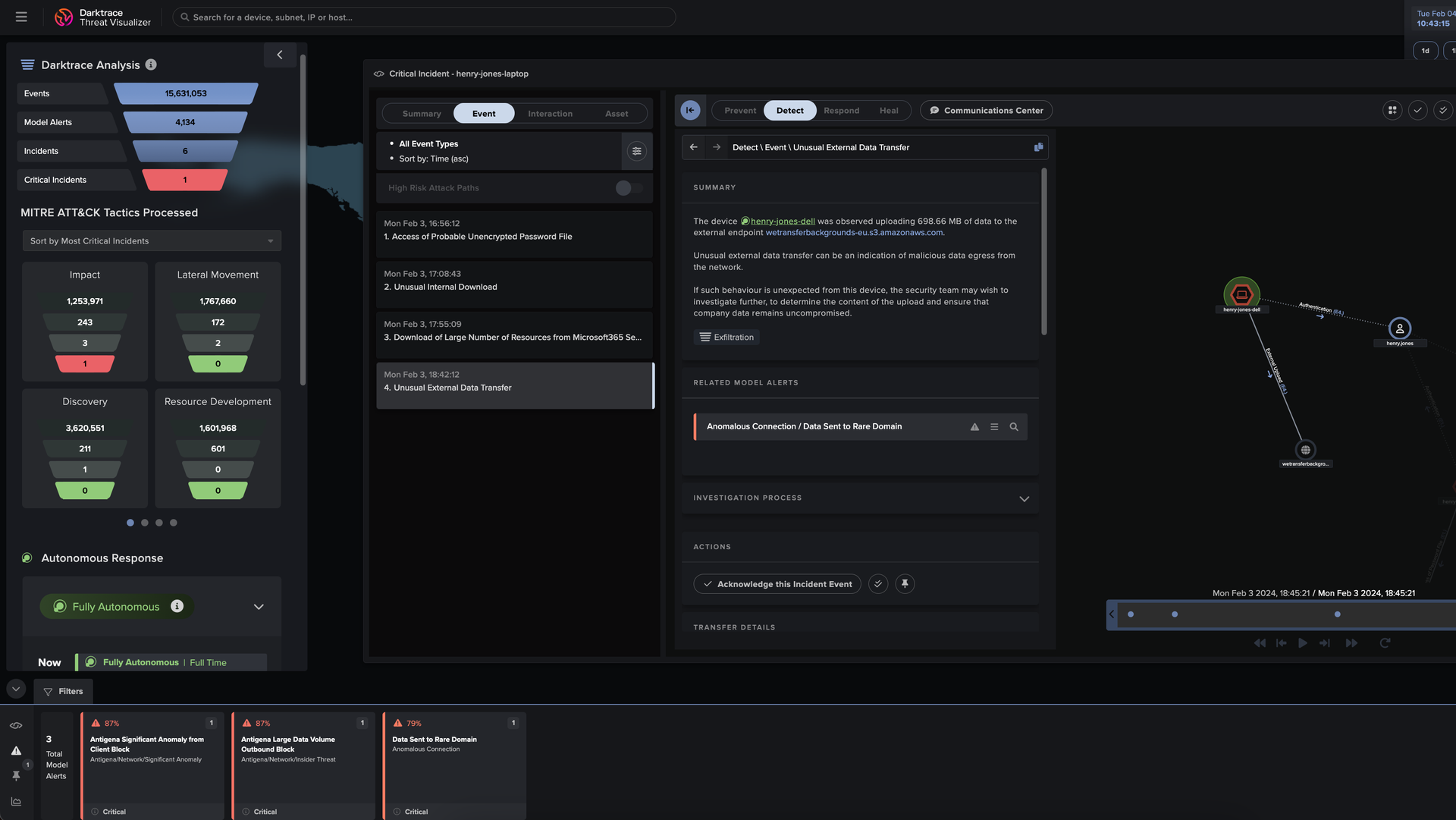
Task: Switch to the Asset tab
Action: pyautogui.click(x=617, y=114)
